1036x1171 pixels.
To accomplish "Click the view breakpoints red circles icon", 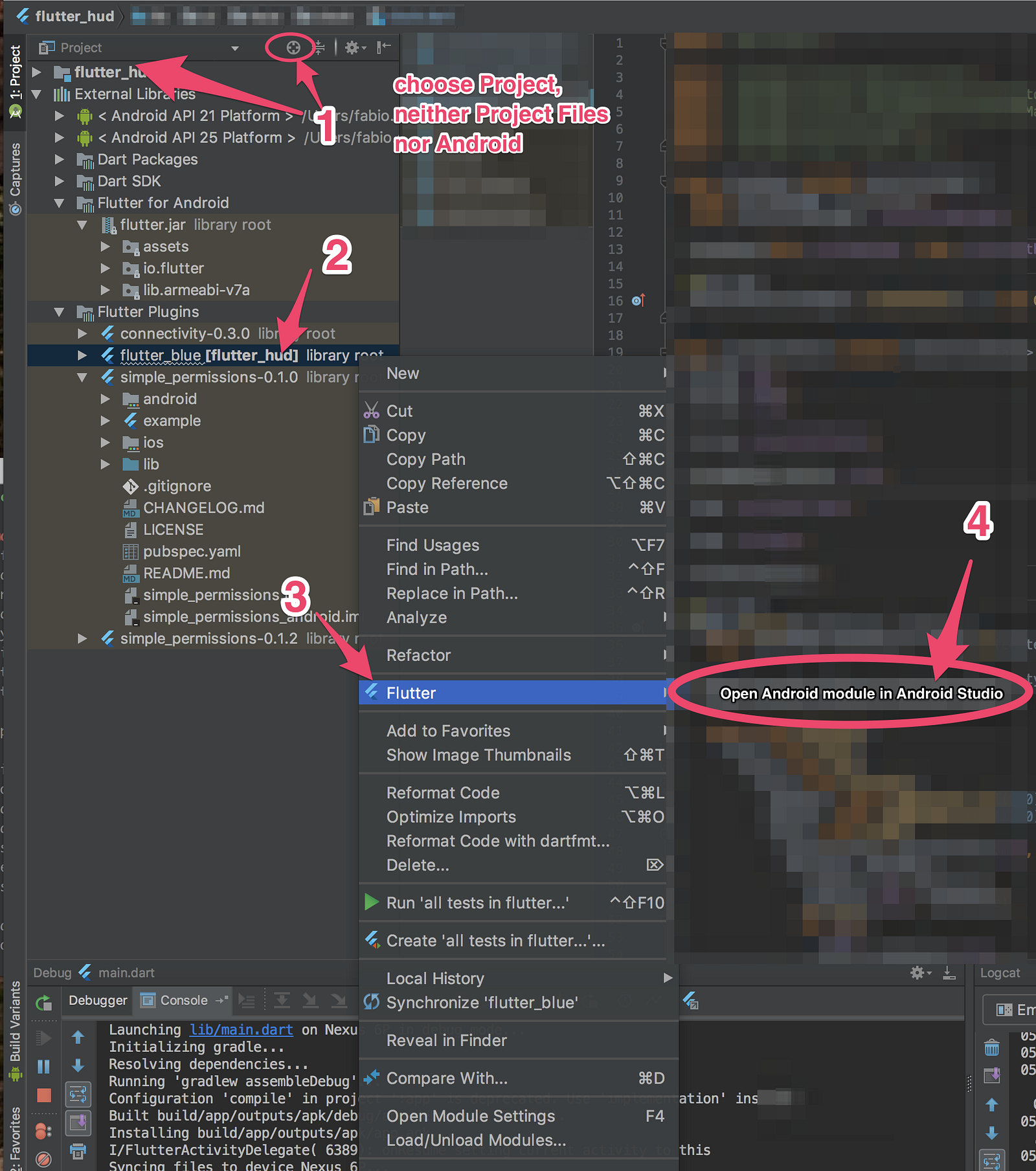I will click(x=43, y=1130).
